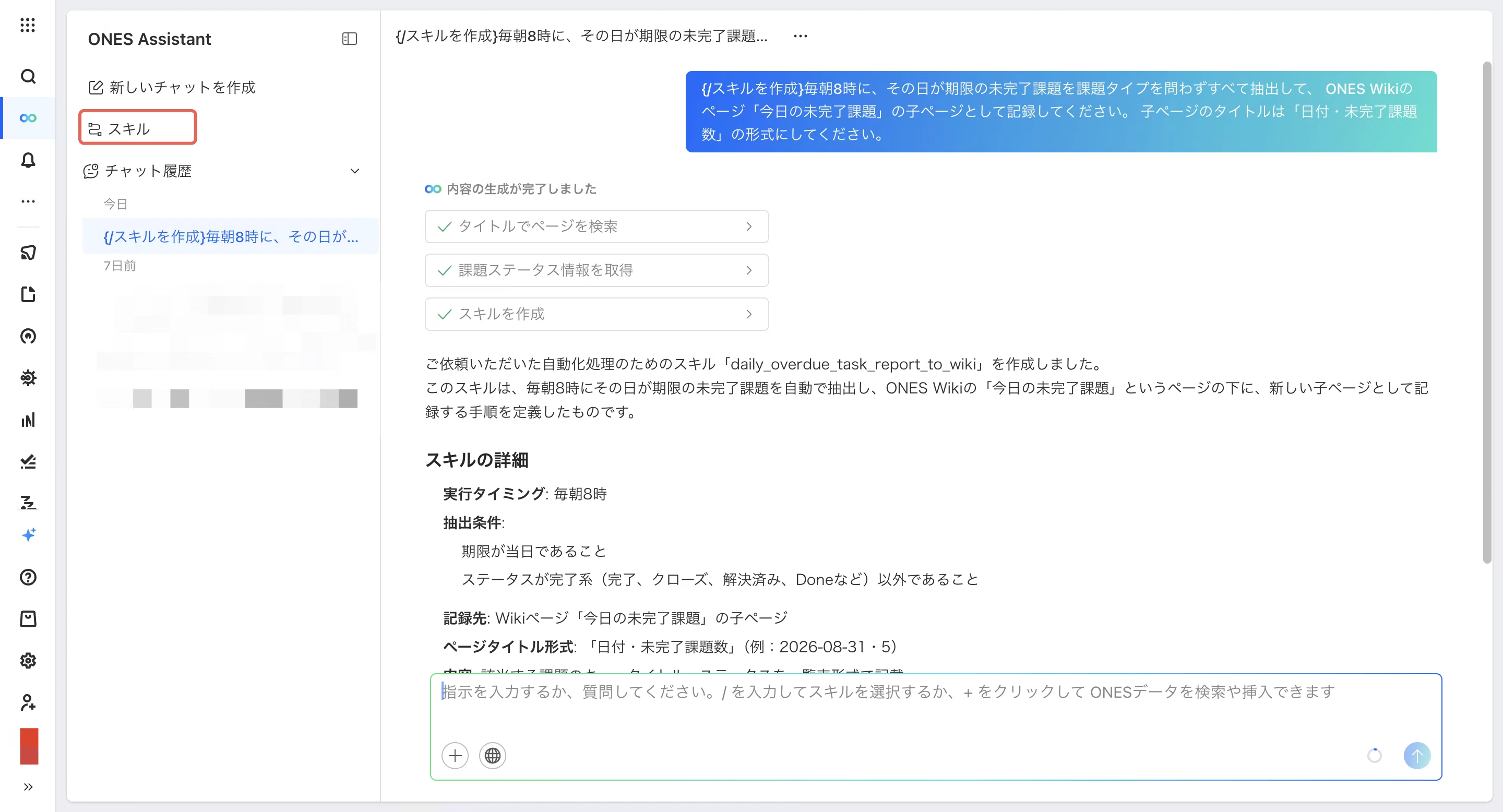This screenshot has height=812, width=1503.
Task: Click the add member person-plus icon
Action: pyautogui.click(x=28, y=702)
